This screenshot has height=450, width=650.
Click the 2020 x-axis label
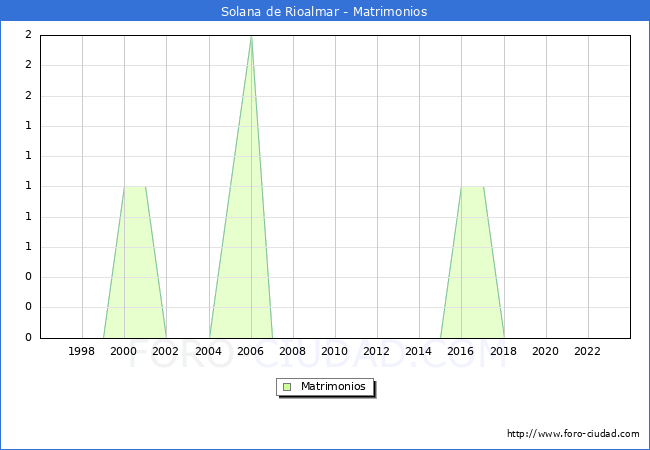pyautogui.click(x=546, y=351)
